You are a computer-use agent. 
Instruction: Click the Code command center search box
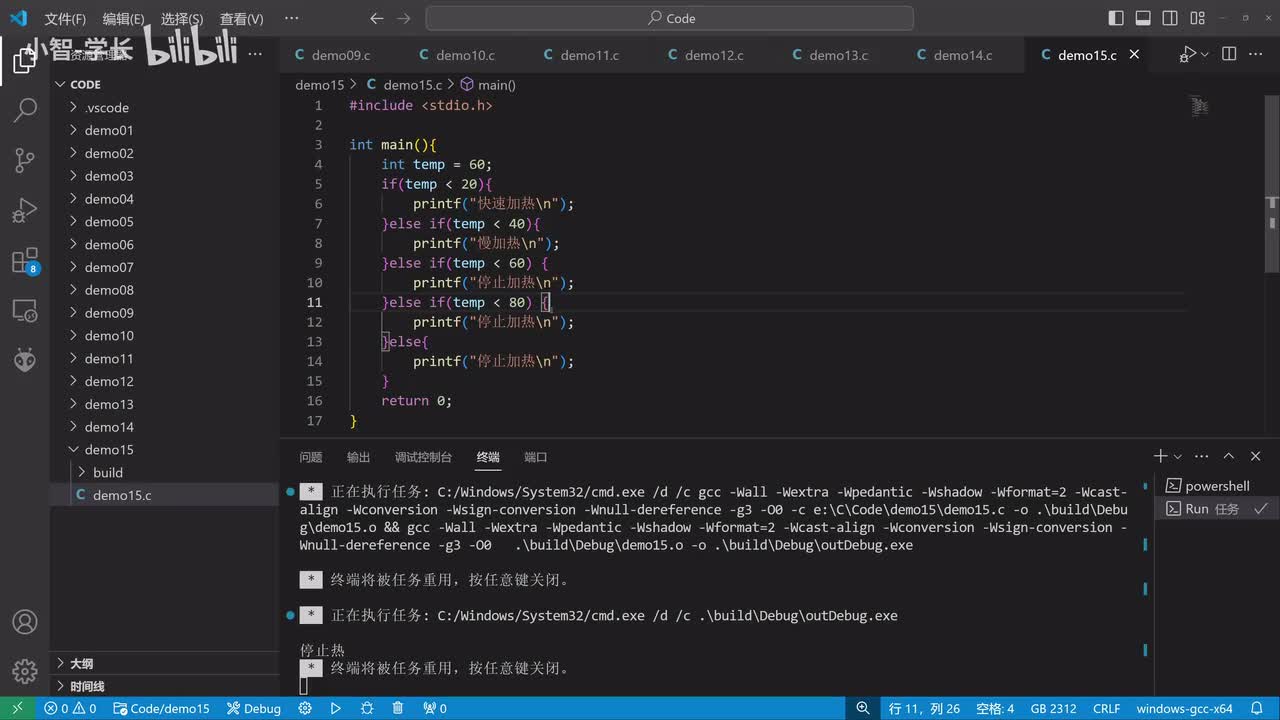pos(669,18)
